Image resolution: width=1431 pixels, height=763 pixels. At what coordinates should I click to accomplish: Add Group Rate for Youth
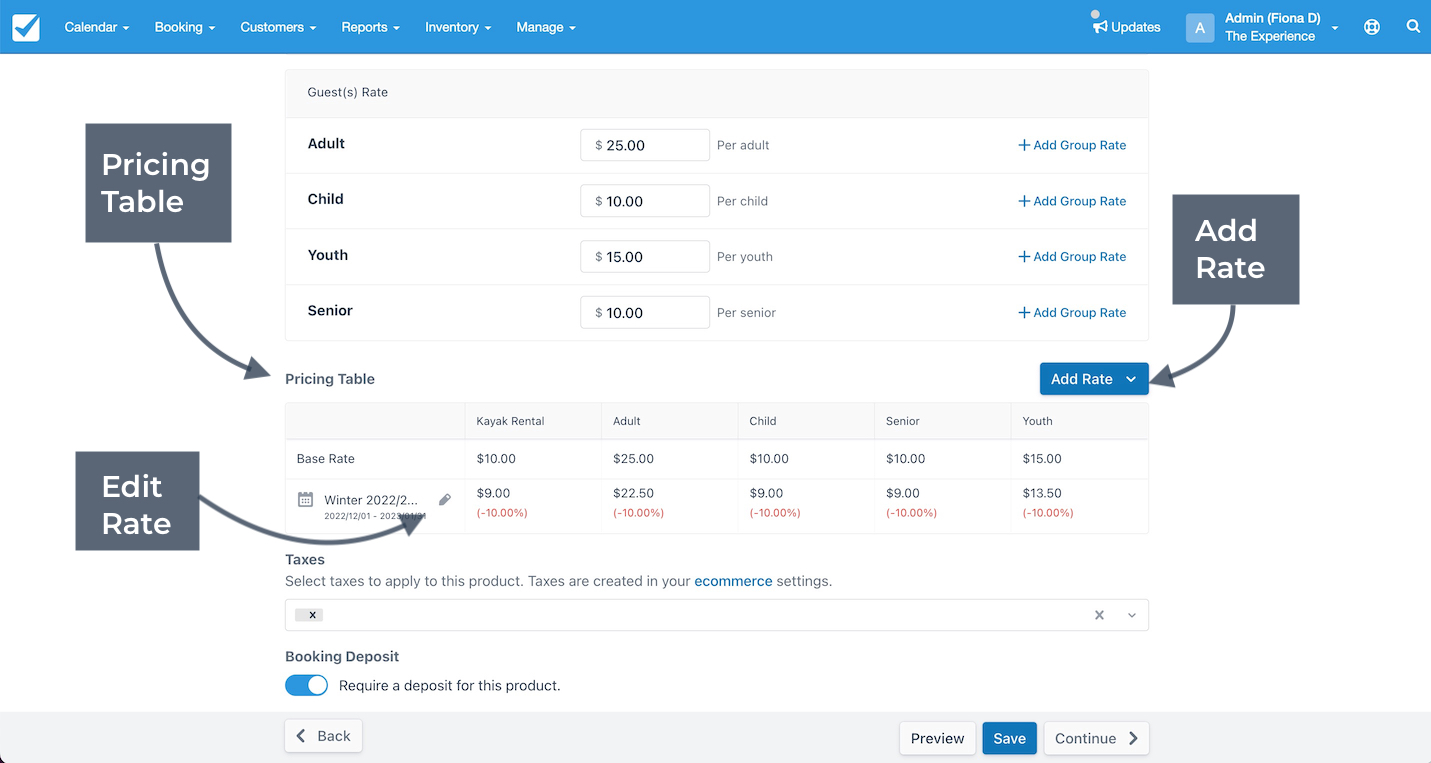(1072, 257)
